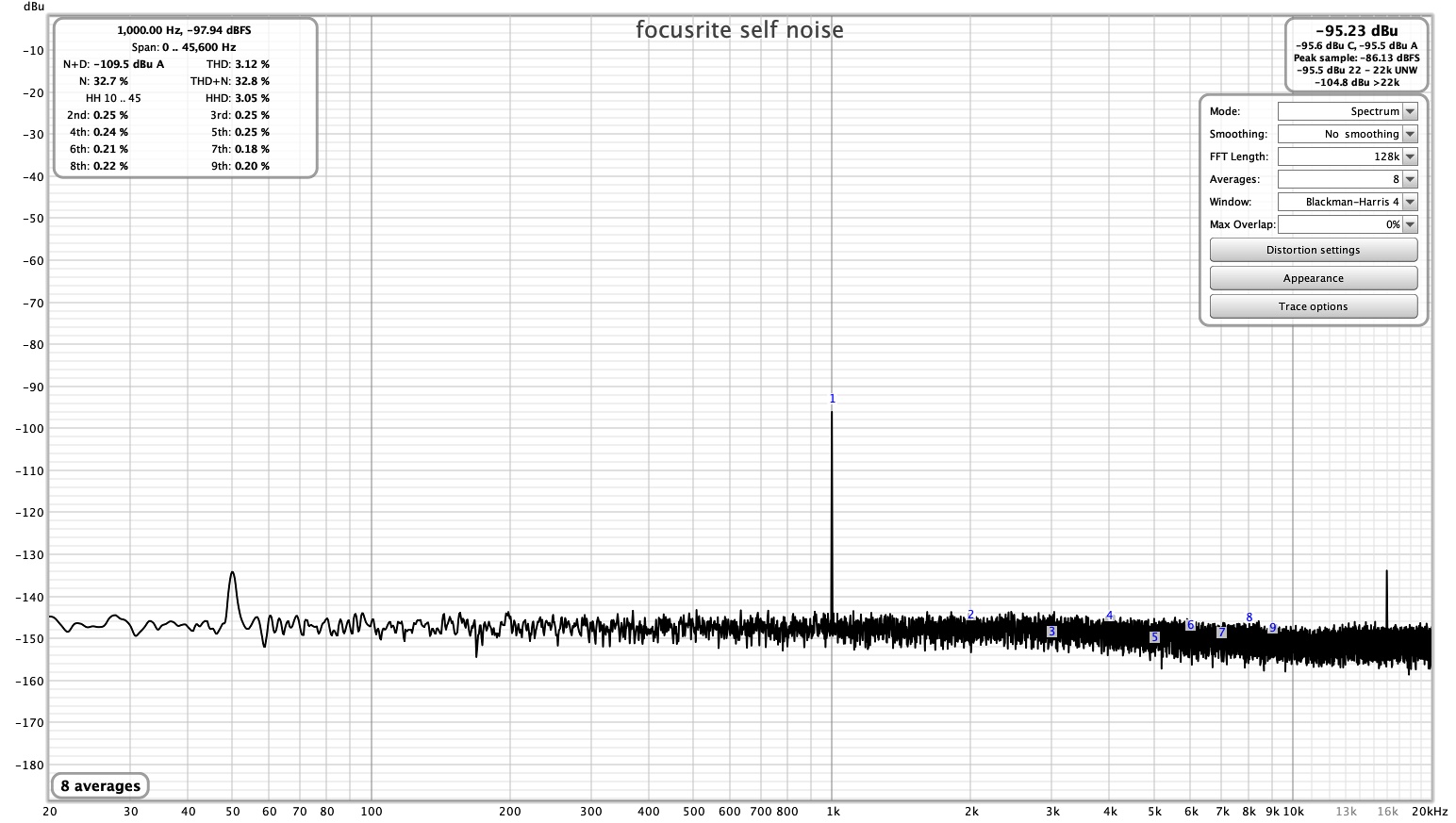1456x823 pixels.
Task: Click fundamental marker 1 on the 1 kHz peak
Action: [833, 399]
